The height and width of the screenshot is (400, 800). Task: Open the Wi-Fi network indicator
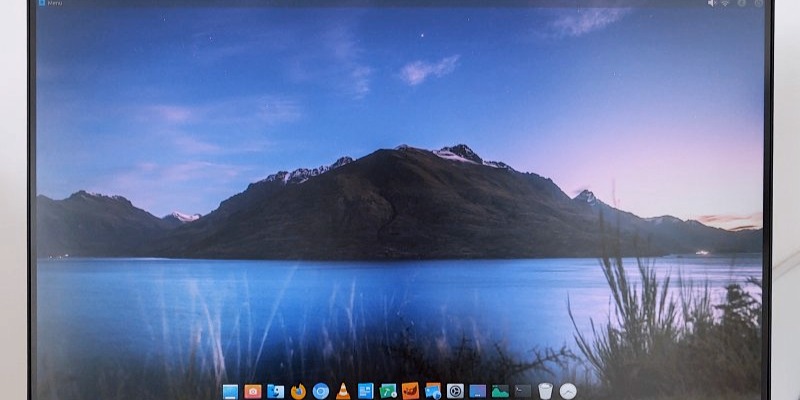tap(726, 3)
